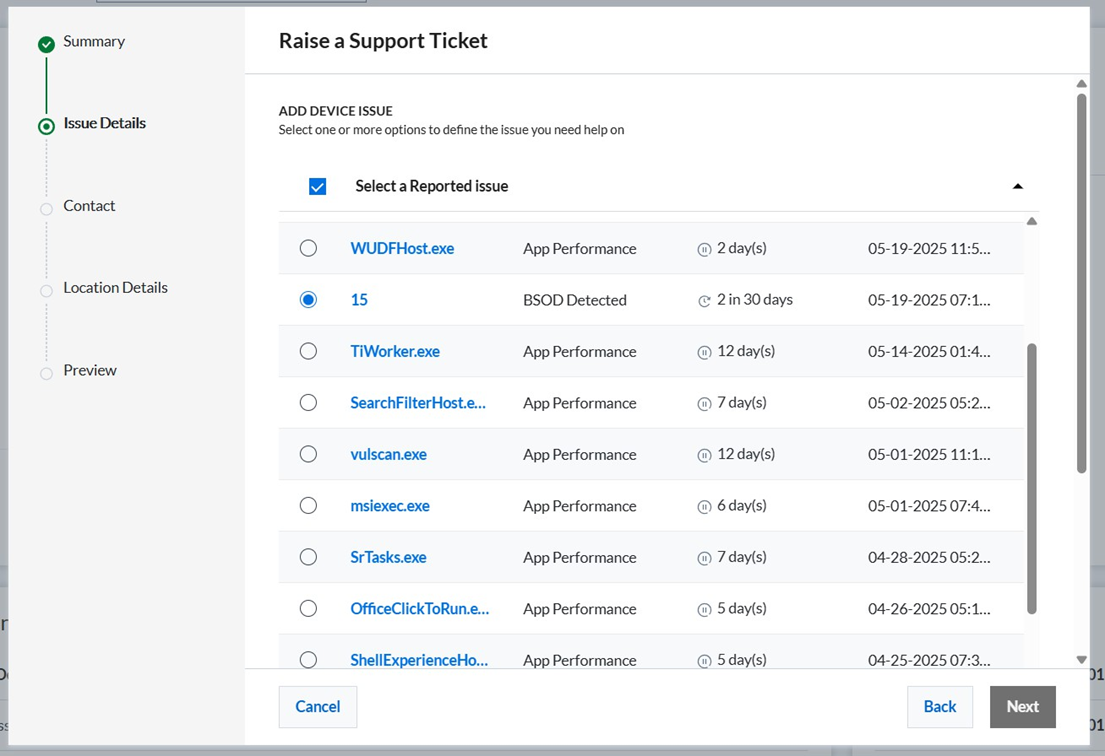
Task: Click the Contact step circle icon
Action: point(46,209)
